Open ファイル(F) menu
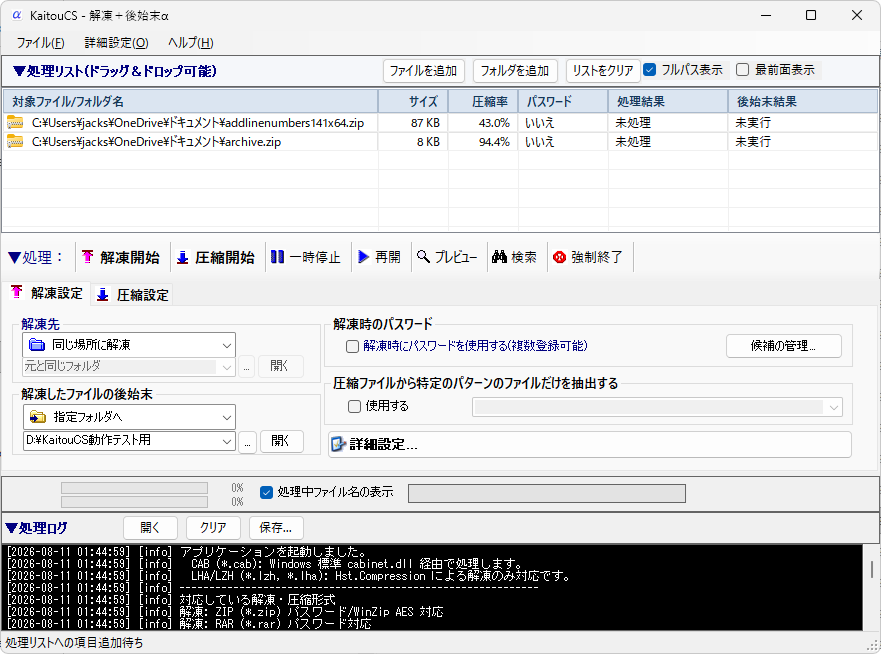This screenshot has height=654, width=881. (x=40, y=43)
